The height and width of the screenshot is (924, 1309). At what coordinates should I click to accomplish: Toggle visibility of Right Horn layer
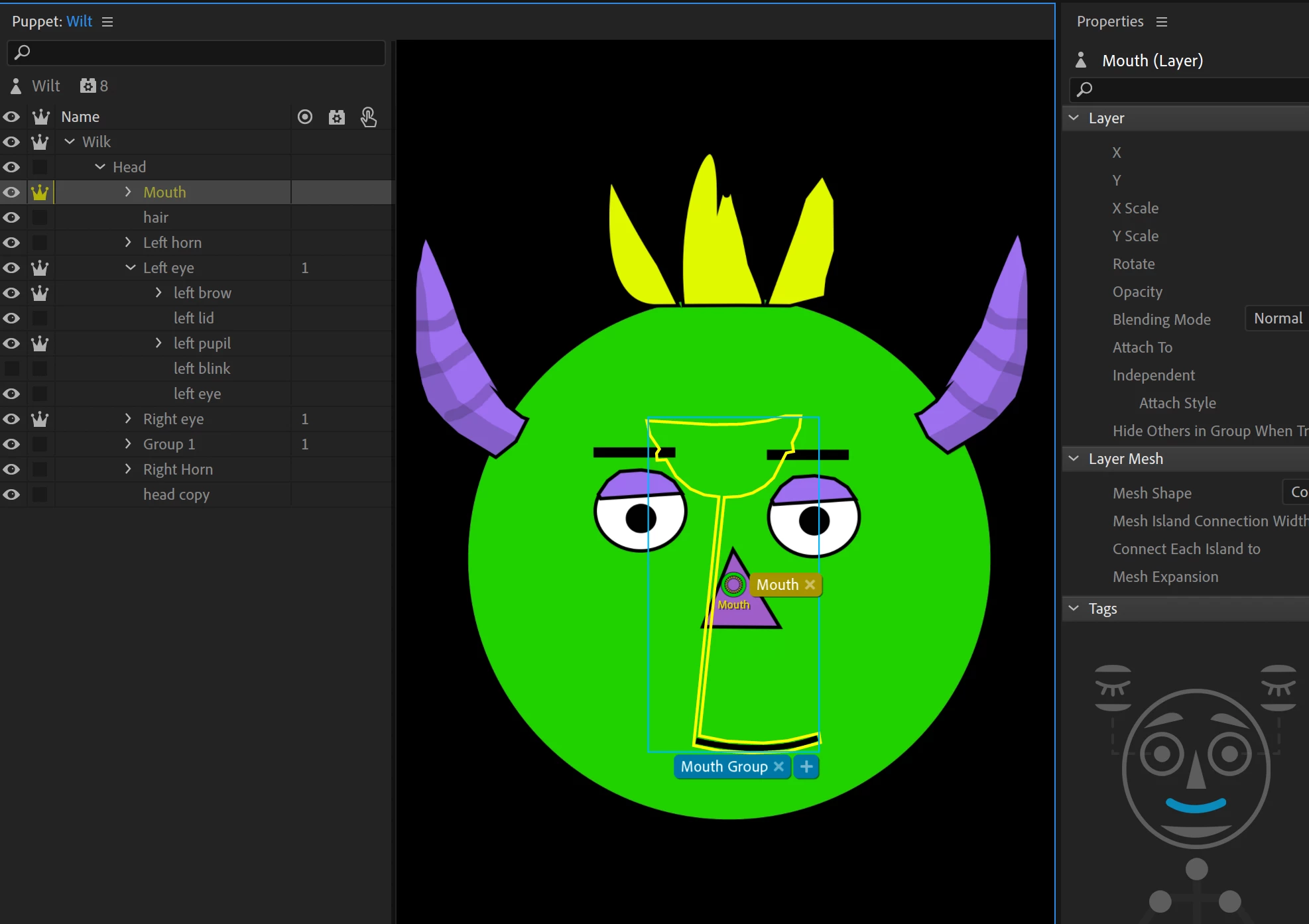(x=11, y=469)
